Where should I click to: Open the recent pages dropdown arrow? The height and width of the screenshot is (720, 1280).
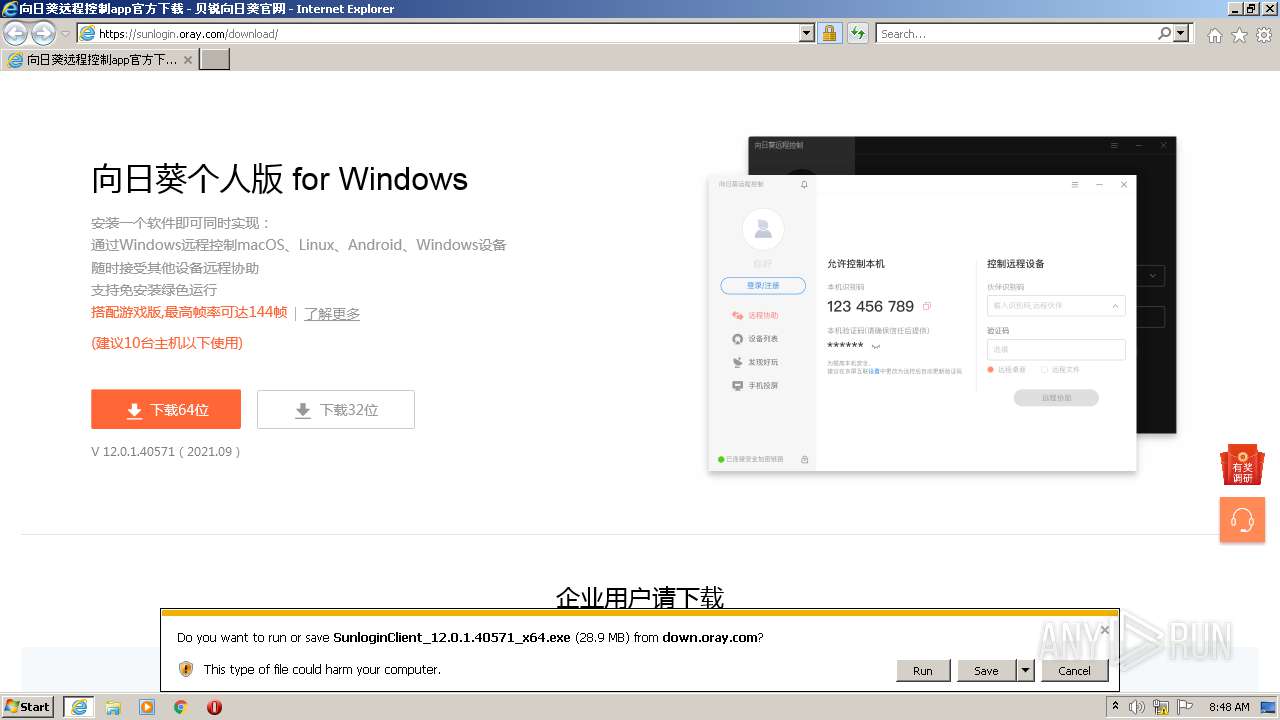66,34
